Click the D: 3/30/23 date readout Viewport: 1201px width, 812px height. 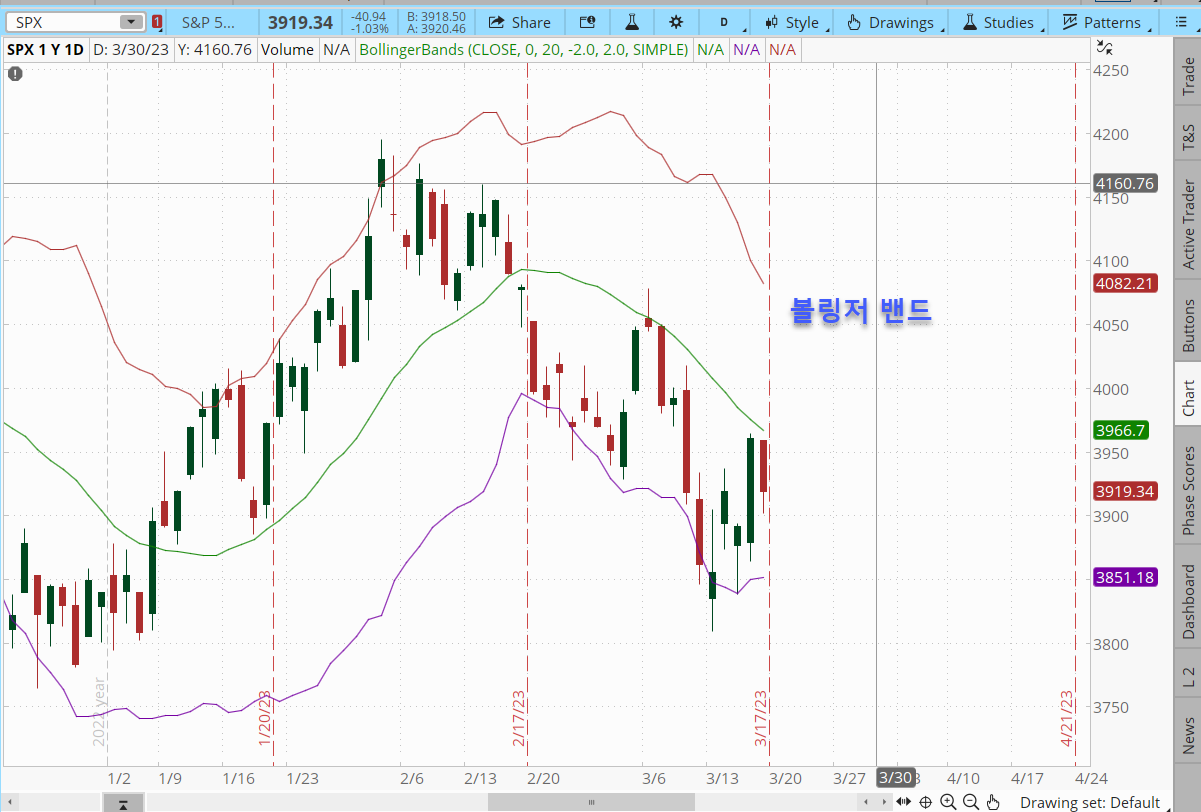pyautogui.click(x=130, y=49)
